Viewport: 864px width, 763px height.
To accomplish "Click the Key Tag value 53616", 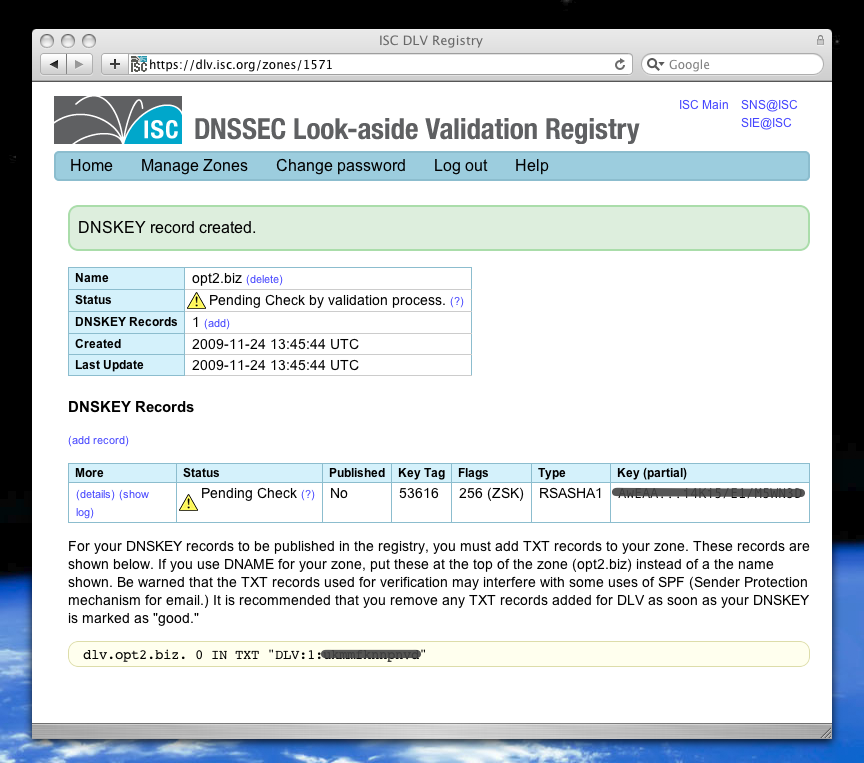I will (x=419, y=493).
